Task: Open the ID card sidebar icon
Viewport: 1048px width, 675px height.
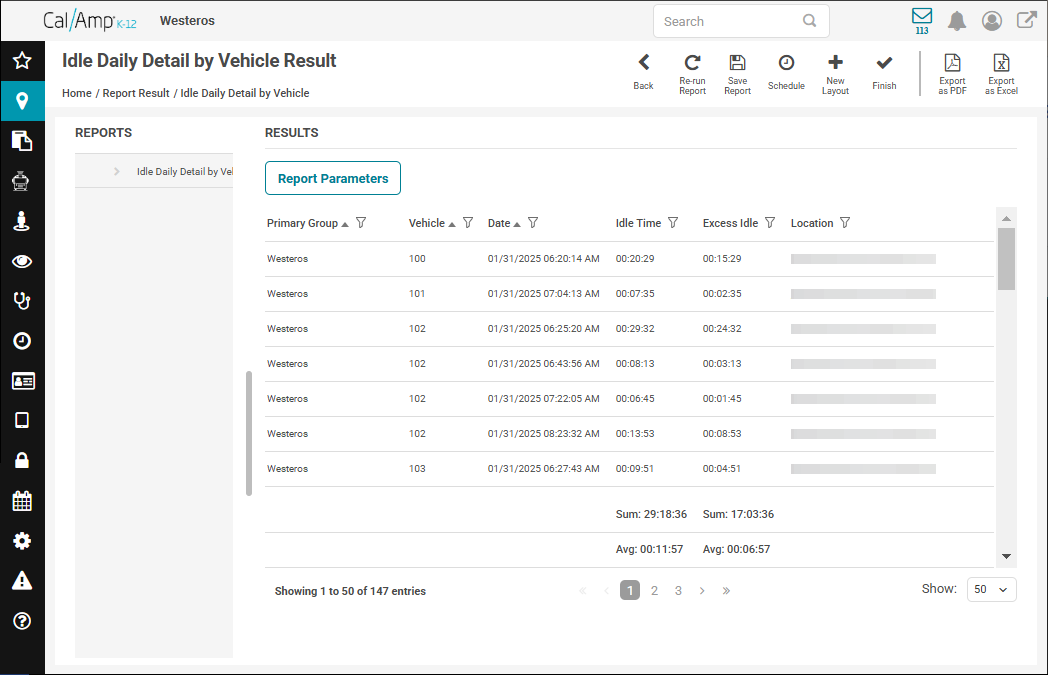Action: tap(23, 381)
